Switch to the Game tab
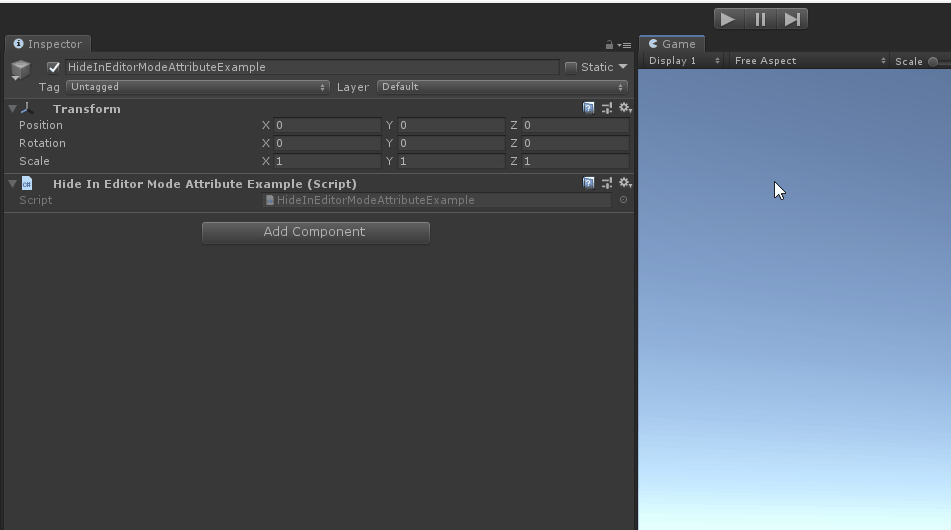 (672, 44)
